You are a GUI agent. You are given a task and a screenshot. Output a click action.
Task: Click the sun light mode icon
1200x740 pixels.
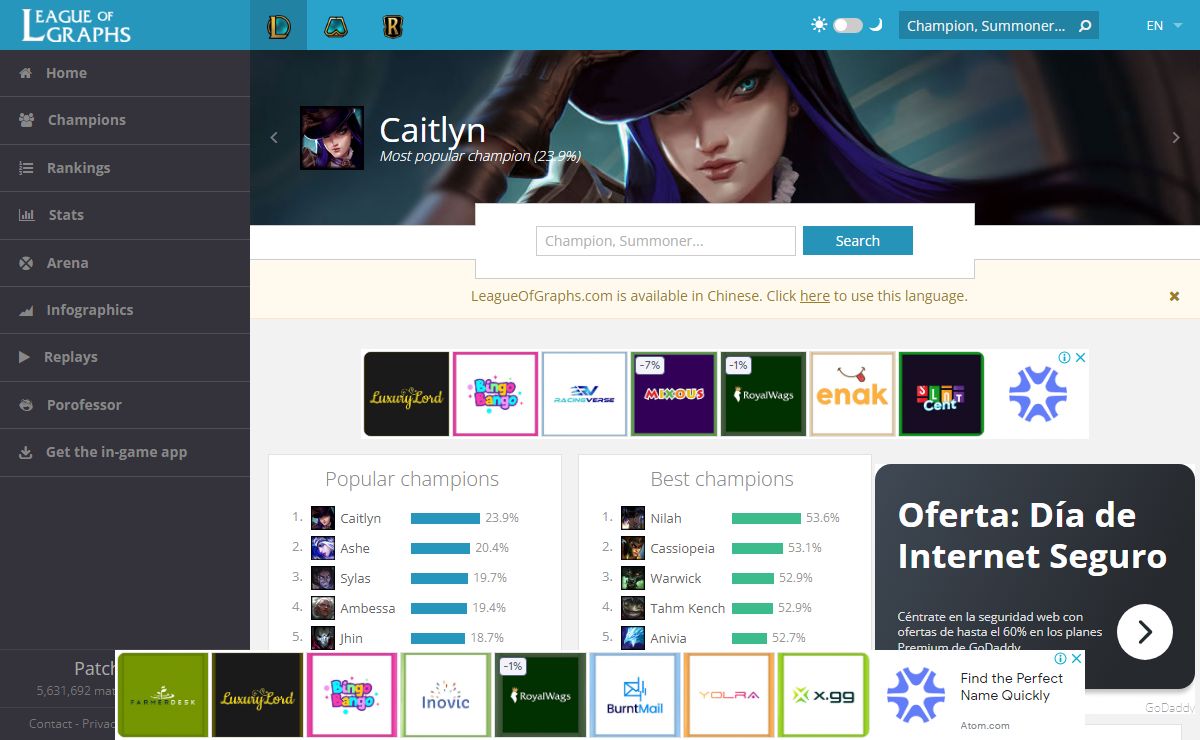coord(819,25)
